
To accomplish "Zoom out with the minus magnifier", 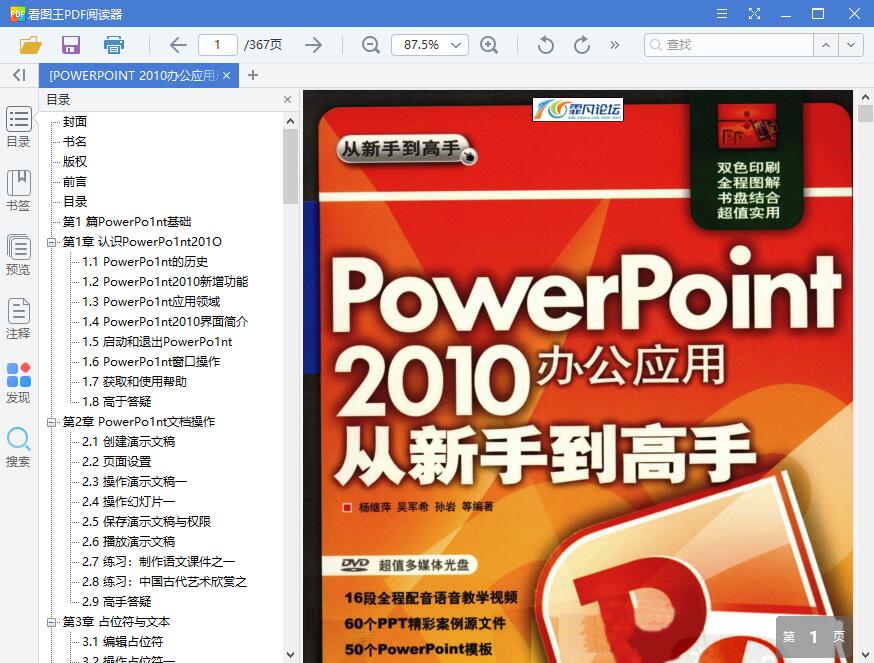I will pos(370,45).
